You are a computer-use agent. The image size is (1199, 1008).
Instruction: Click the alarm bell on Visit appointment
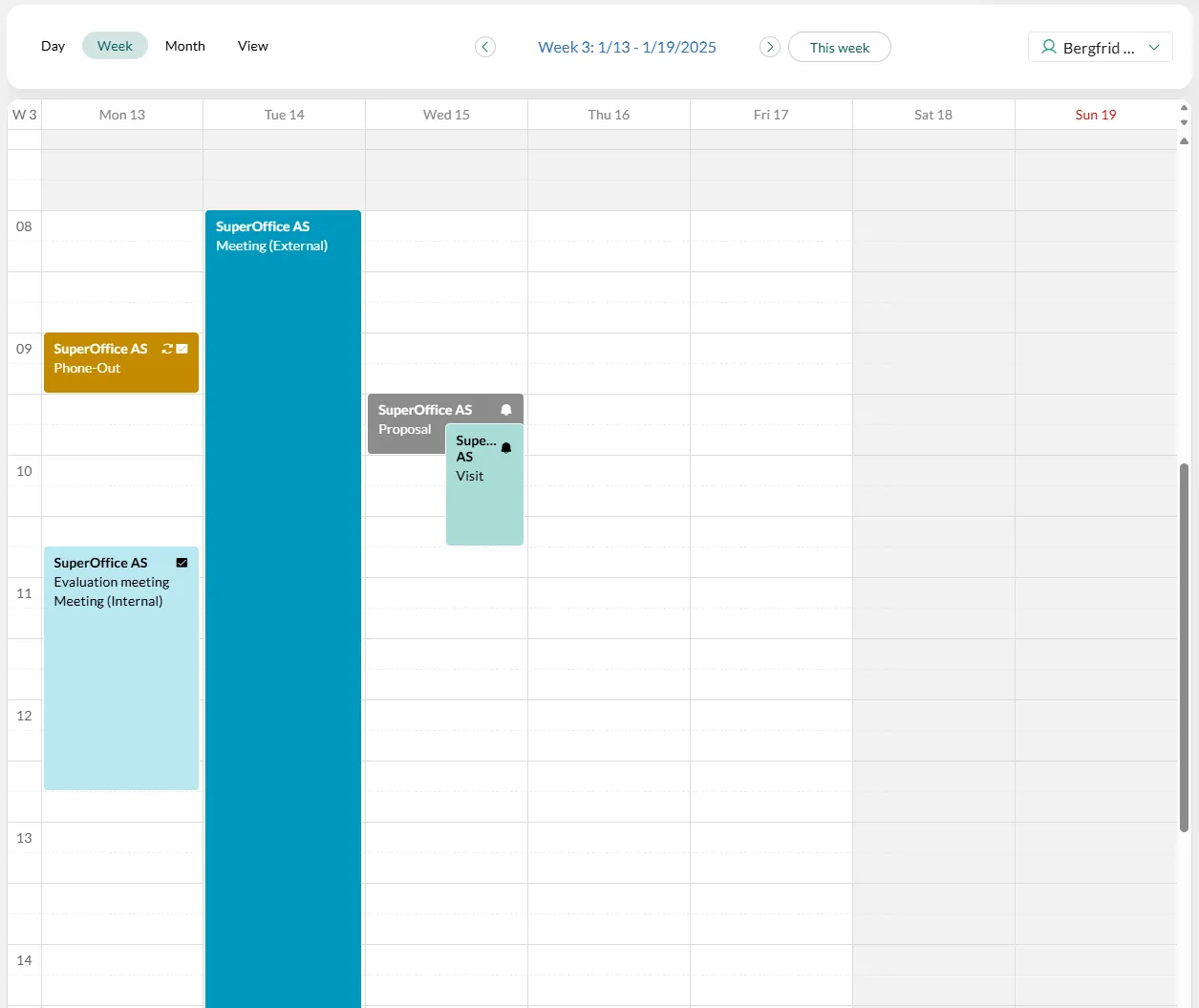point(506,447)
